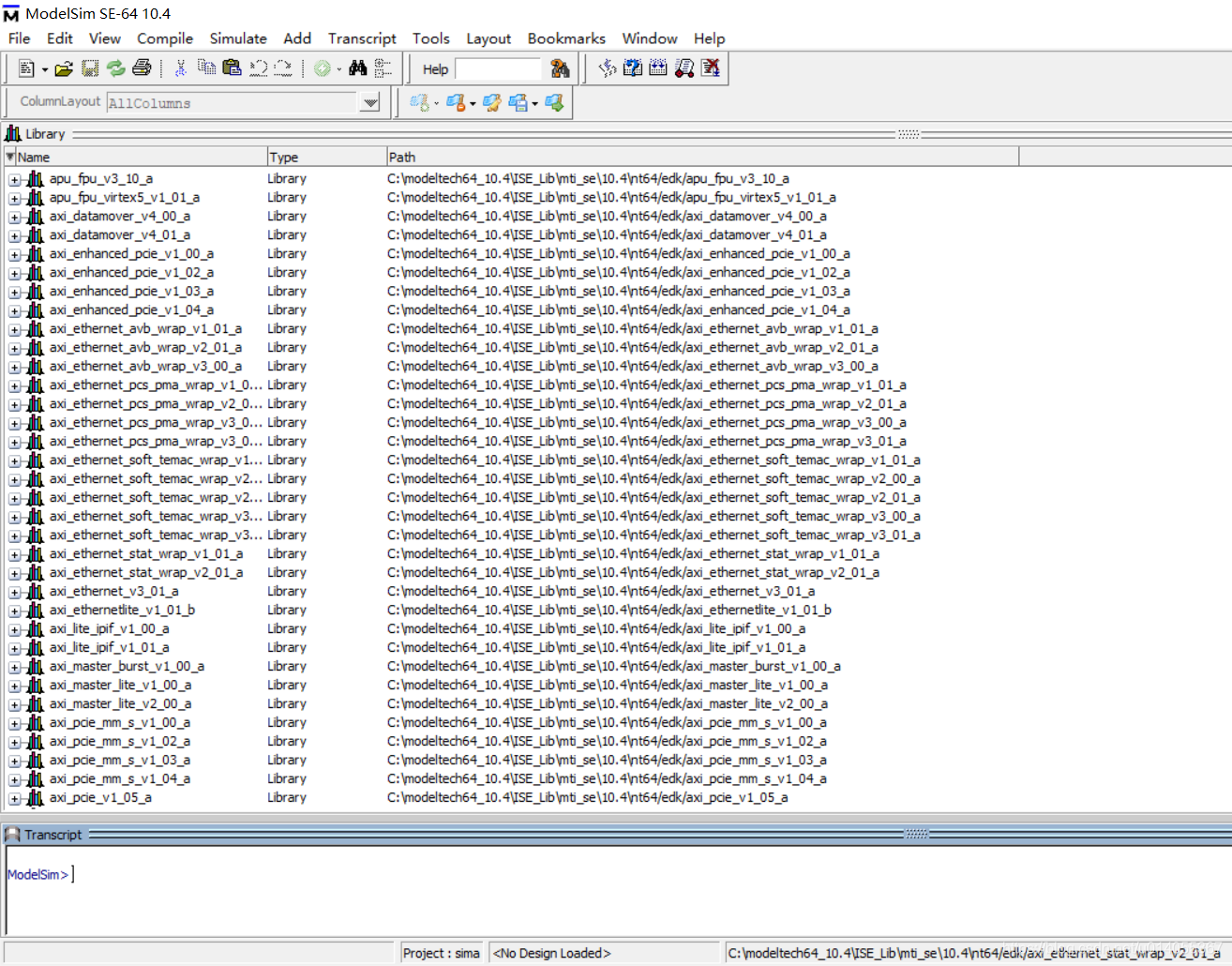Image resolution: width=1232 pixels, height=966 pixels.
Task: Open the Tools menu
Action: pyautogui.click(x=431, y=38)
